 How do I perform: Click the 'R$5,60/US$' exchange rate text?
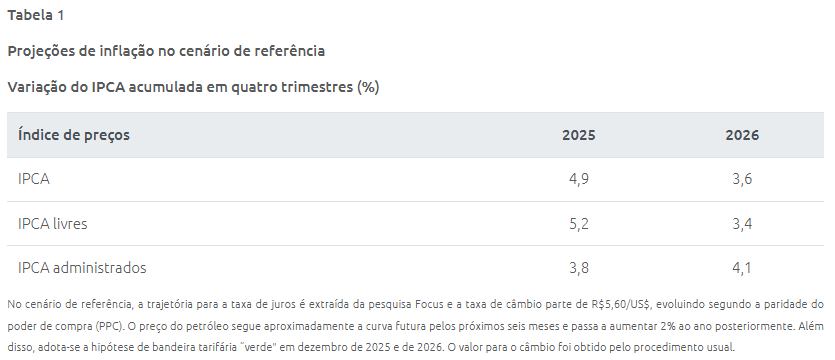click(x=621, y=305)
